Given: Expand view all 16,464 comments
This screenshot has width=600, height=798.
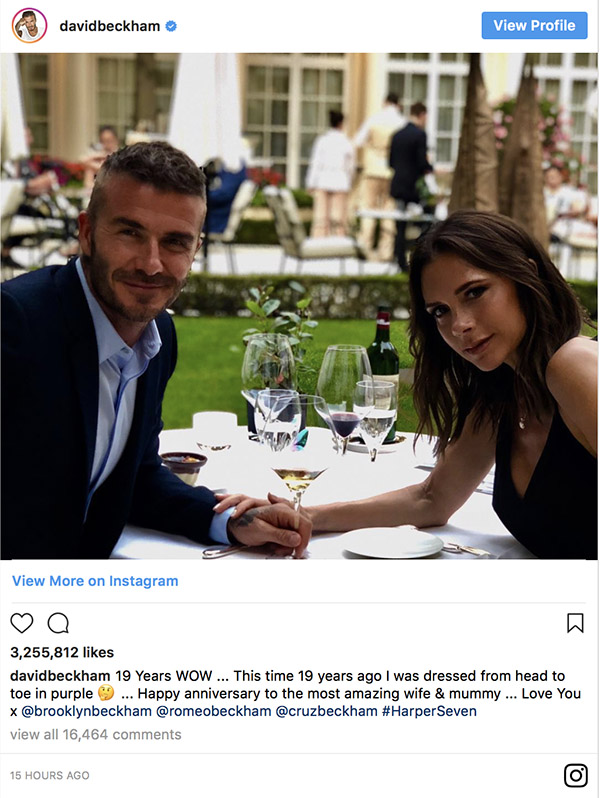Looking at the screenshot, I should click(96, 734).
